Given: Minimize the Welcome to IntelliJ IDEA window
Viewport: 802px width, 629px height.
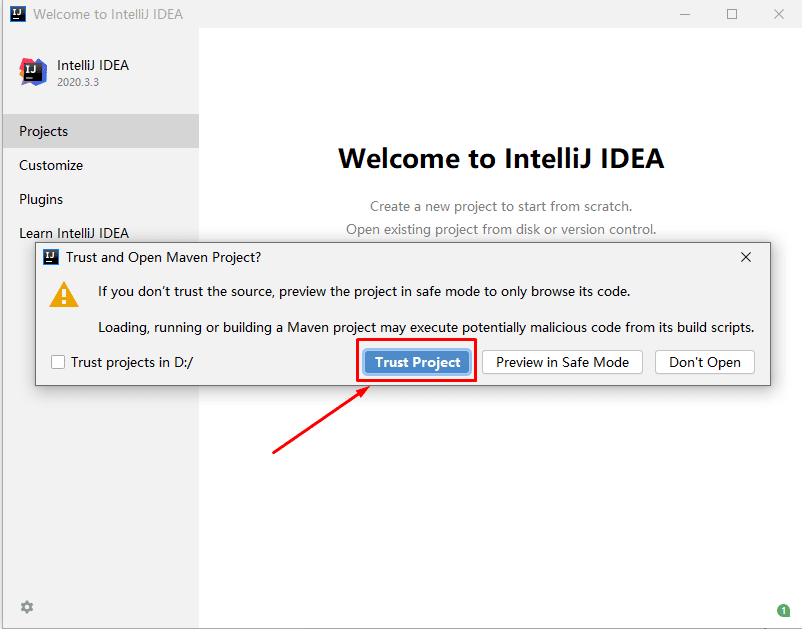Looking at the screenshot, I should click(685, 14).
